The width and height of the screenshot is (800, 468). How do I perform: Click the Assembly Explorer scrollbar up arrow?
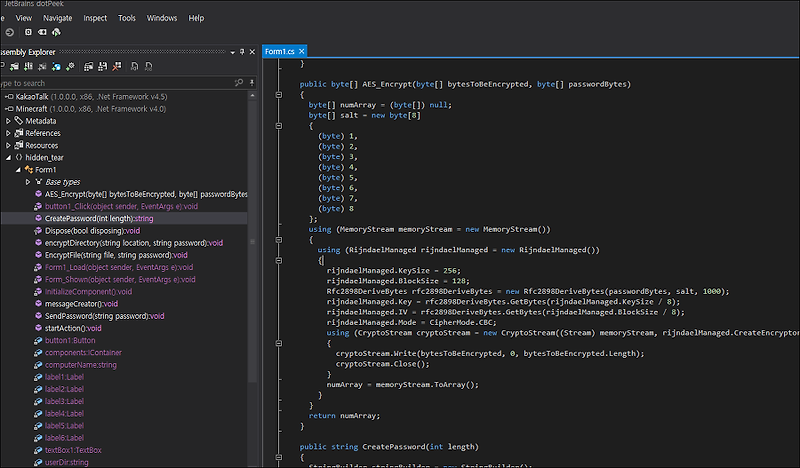252,95
